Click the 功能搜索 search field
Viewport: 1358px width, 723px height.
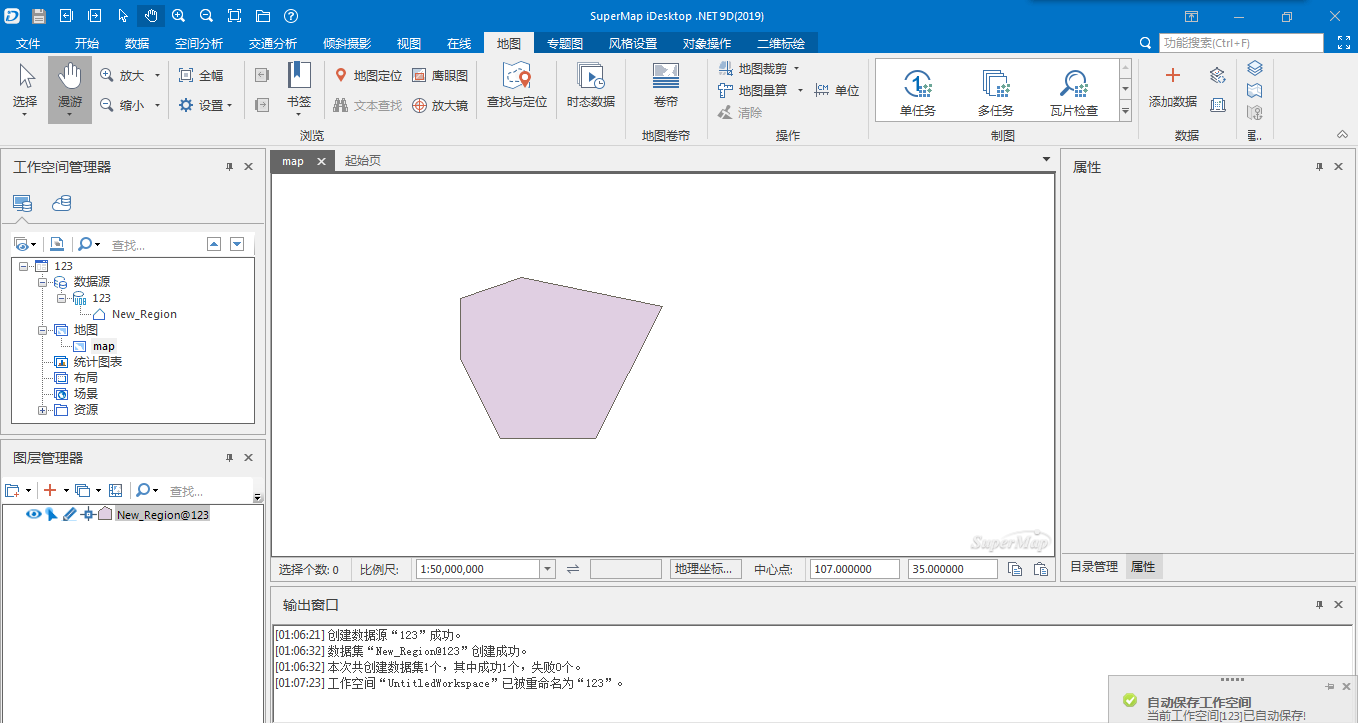(1241, 43)
